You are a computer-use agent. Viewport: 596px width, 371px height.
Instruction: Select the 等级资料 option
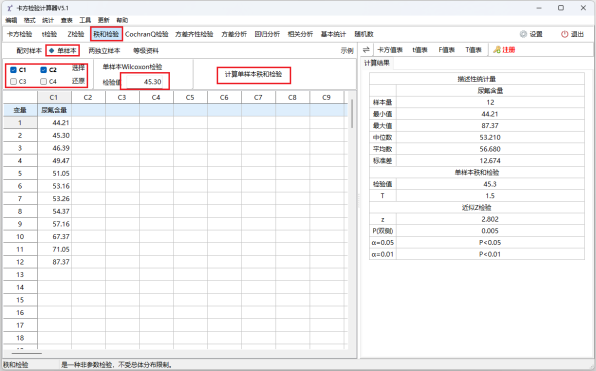(146, 50)
